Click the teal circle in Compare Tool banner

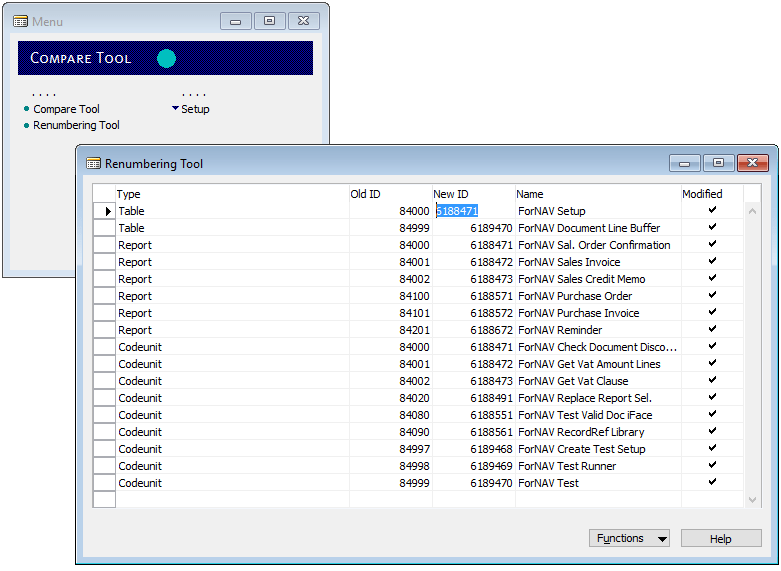167,59
